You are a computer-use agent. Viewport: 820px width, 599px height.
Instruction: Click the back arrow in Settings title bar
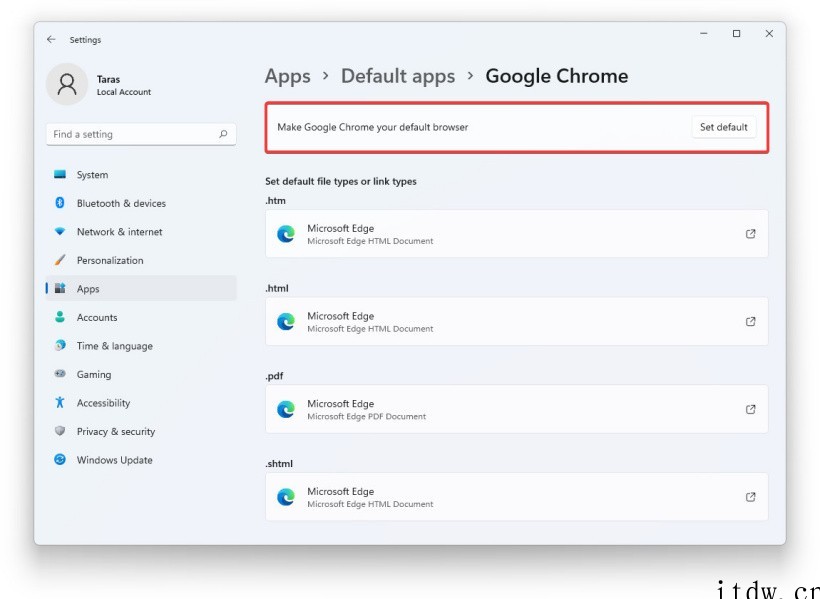[51, 39]
